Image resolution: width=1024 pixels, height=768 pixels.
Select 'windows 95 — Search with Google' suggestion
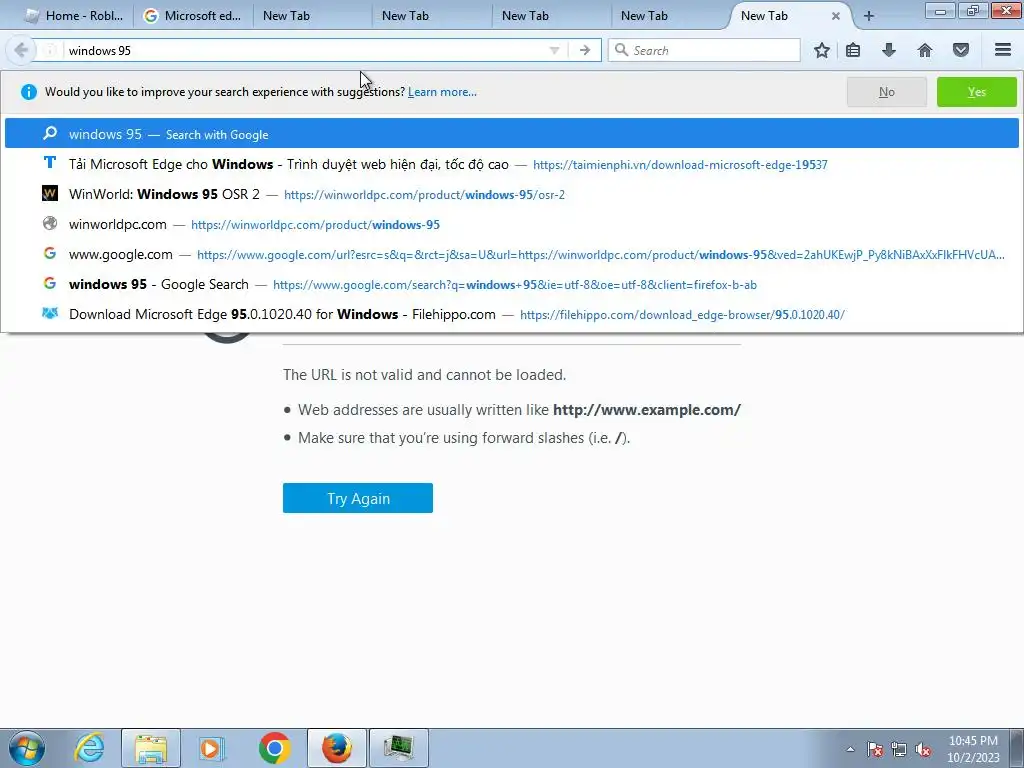511,134
